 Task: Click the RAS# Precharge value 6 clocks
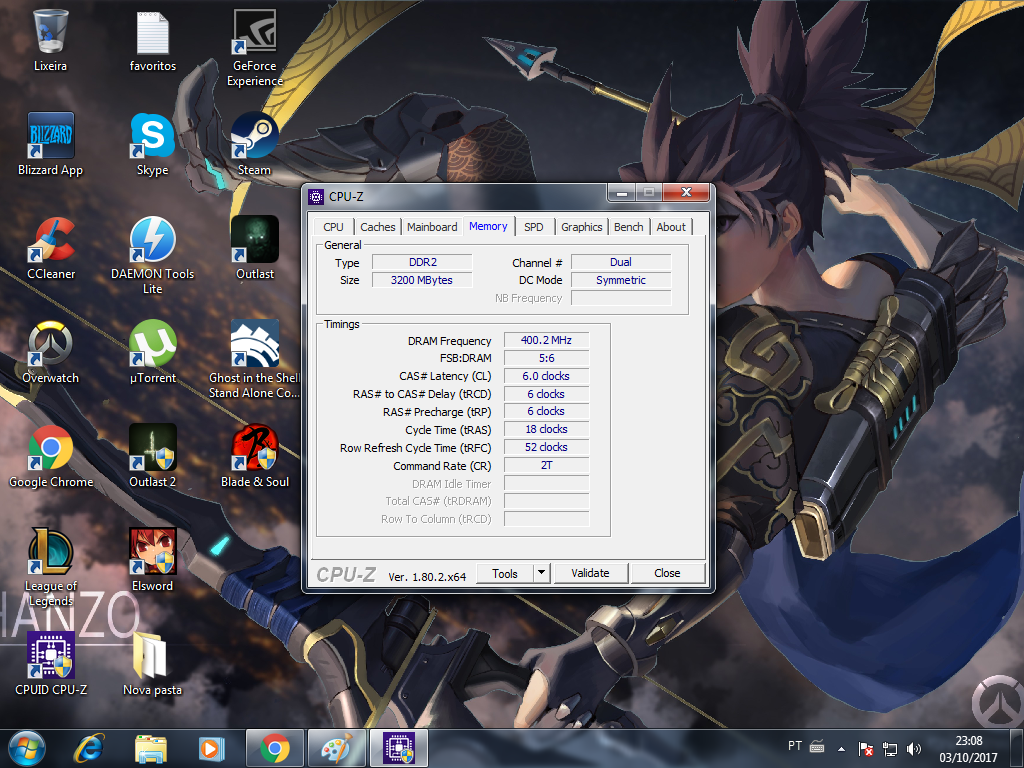546,411
